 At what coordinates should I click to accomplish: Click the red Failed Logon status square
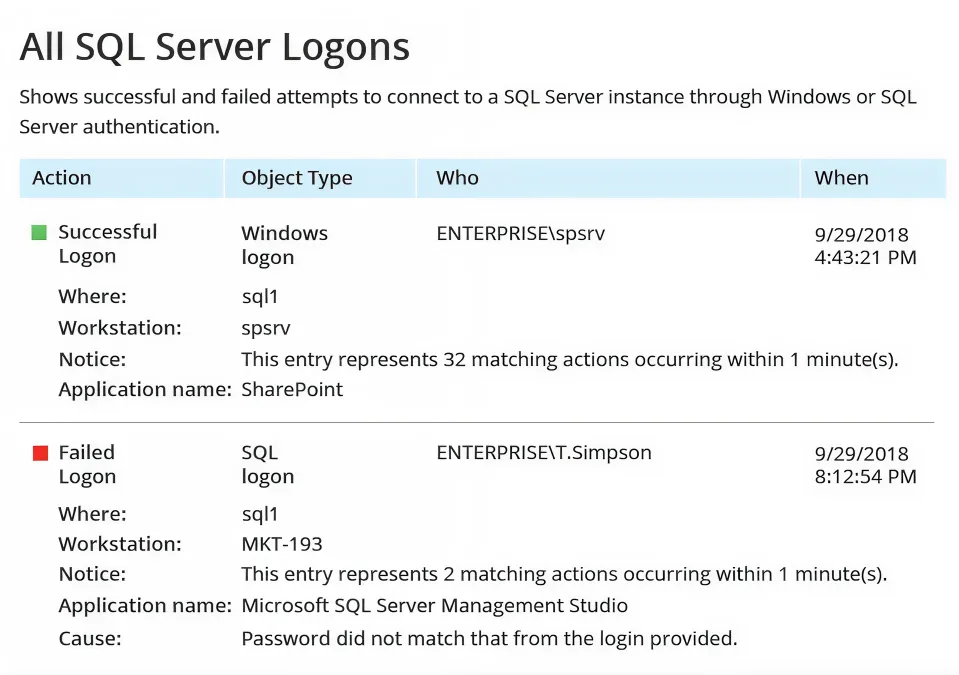[x=40, y=454]
